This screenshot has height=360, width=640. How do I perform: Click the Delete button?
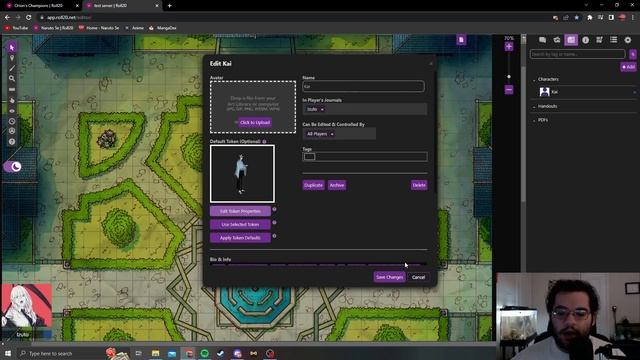click(x=419, y=185)
